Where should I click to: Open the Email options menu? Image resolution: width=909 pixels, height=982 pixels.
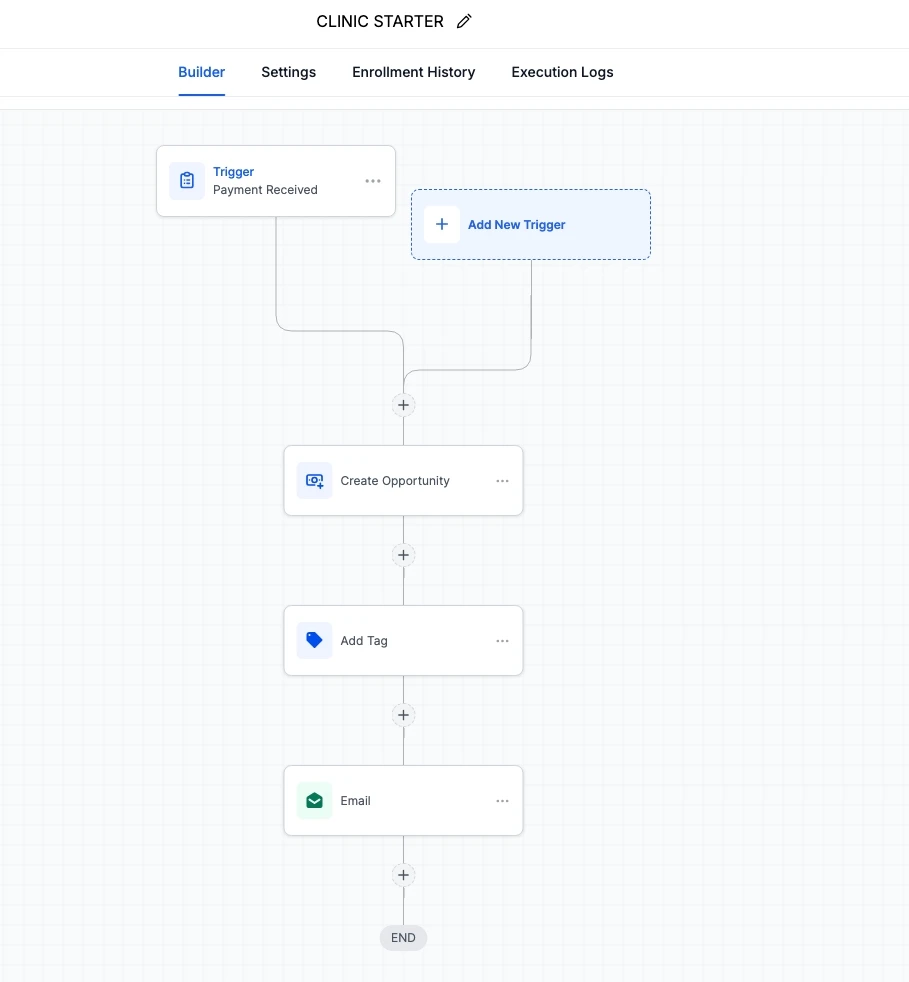tap(502, 801)
